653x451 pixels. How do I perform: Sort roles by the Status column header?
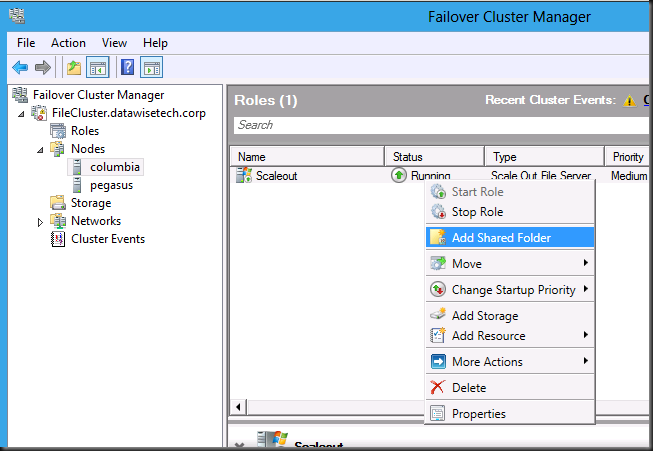coord(435,157)
